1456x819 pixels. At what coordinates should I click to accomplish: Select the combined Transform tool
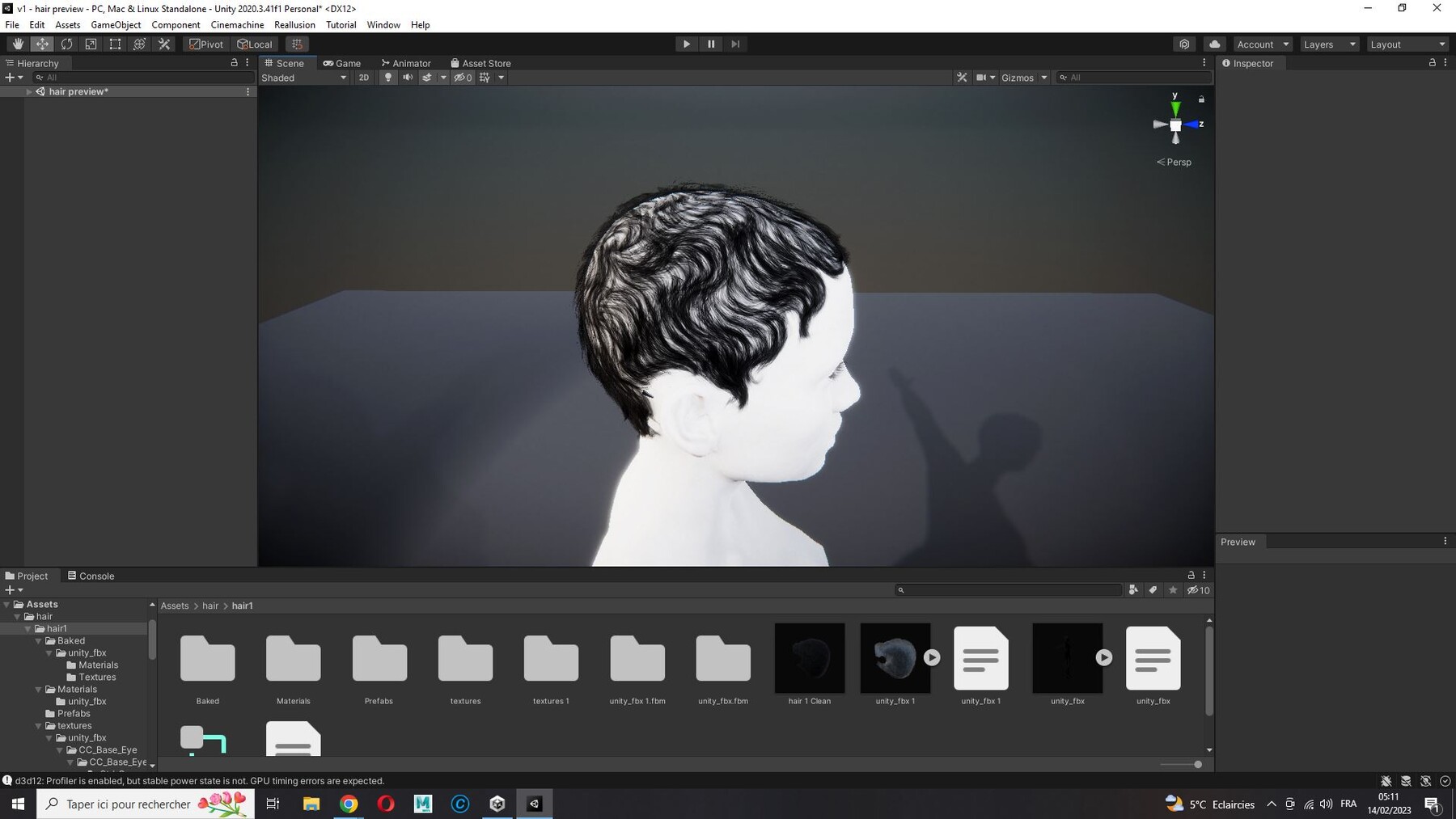139,44
